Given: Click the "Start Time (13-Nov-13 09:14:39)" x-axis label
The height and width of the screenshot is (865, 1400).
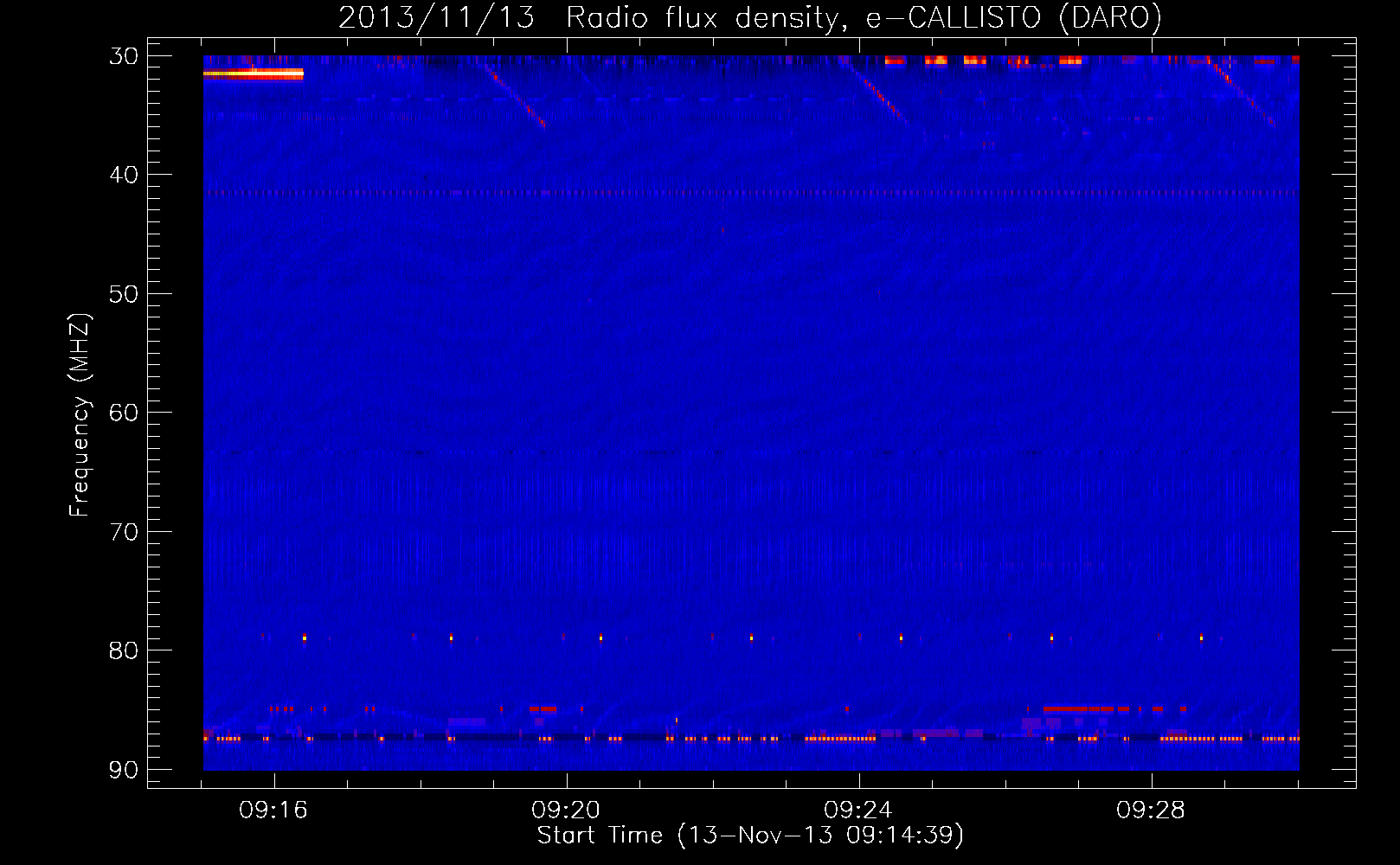Looking at the screenshot, I should coord(750,836).
